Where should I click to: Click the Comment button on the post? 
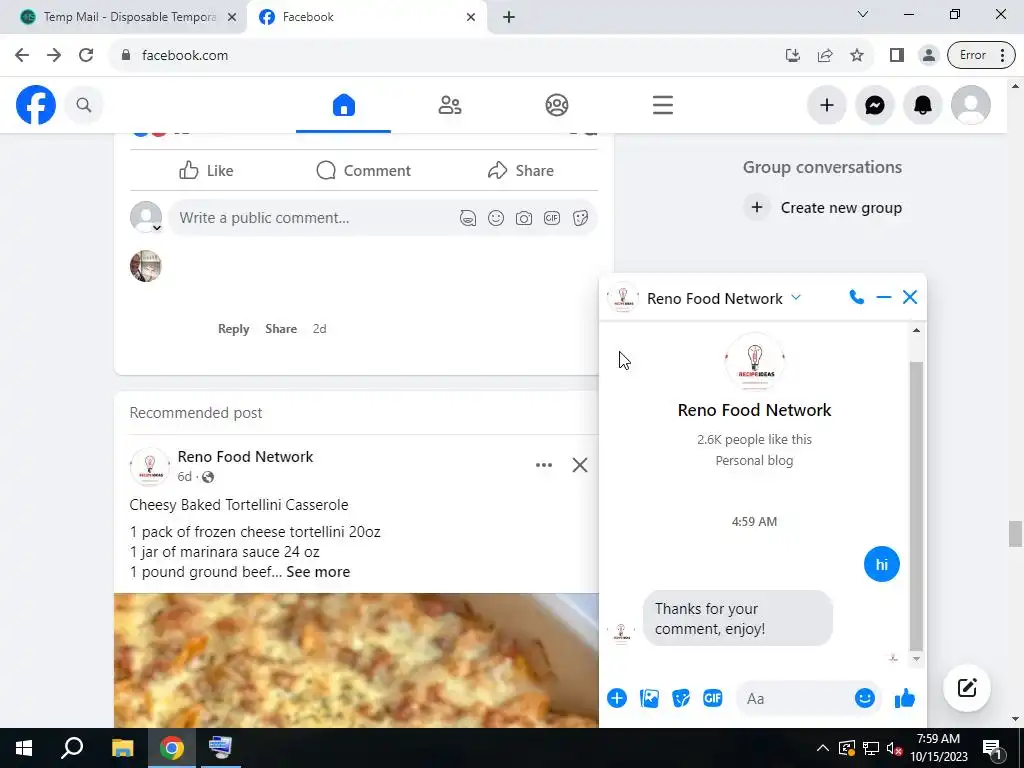364,170
